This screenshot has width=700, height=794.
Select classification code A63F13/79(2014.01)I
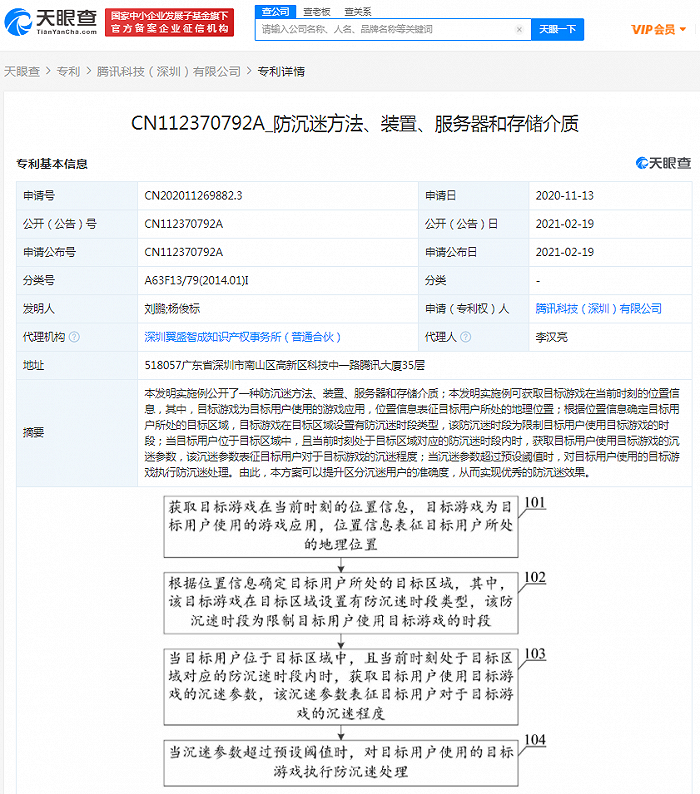point(196,280)
